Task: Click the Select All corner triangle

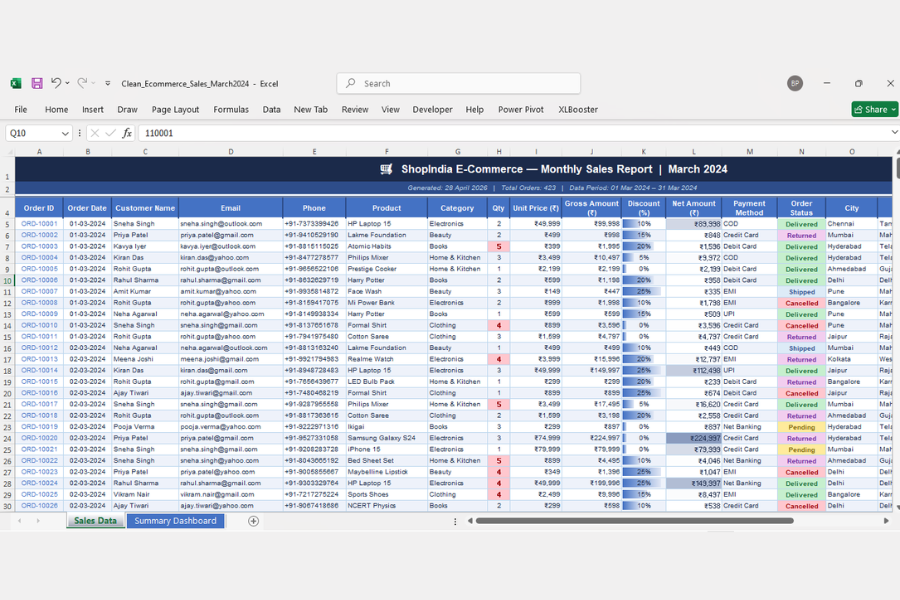Action: (8, 152)
